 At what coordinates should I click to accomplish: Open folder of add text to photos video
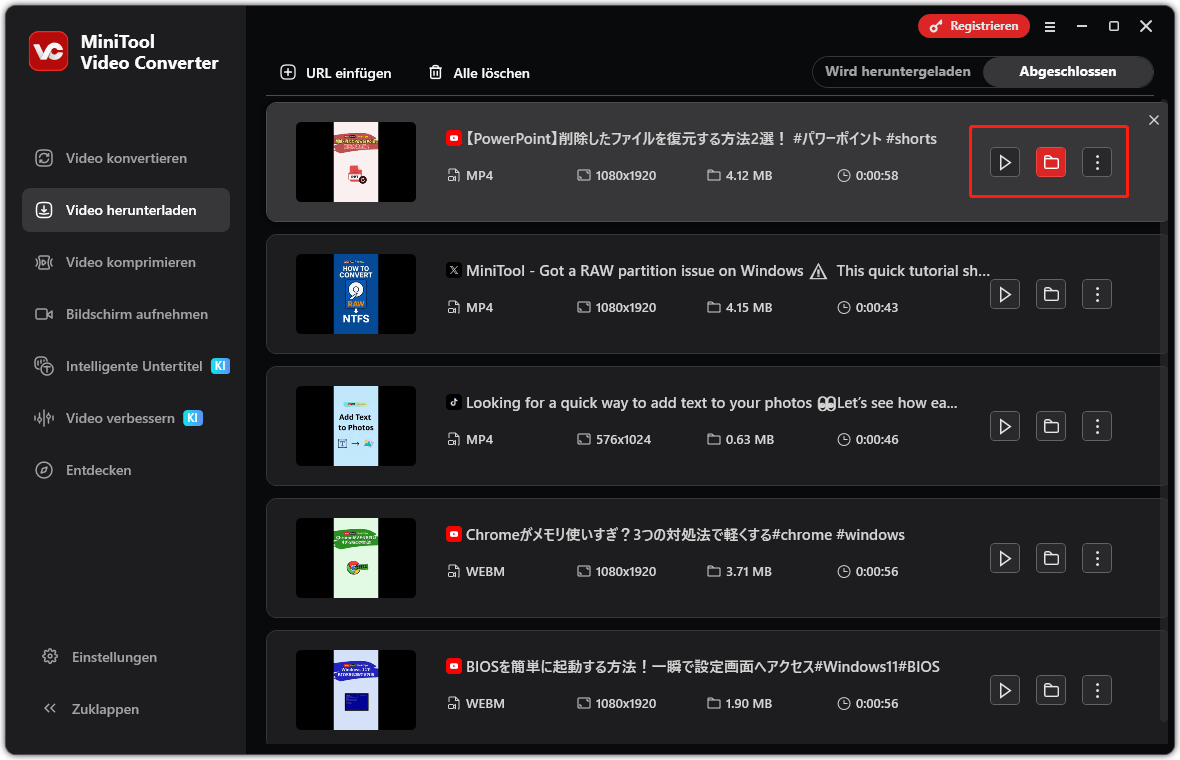coord(1051,427)
